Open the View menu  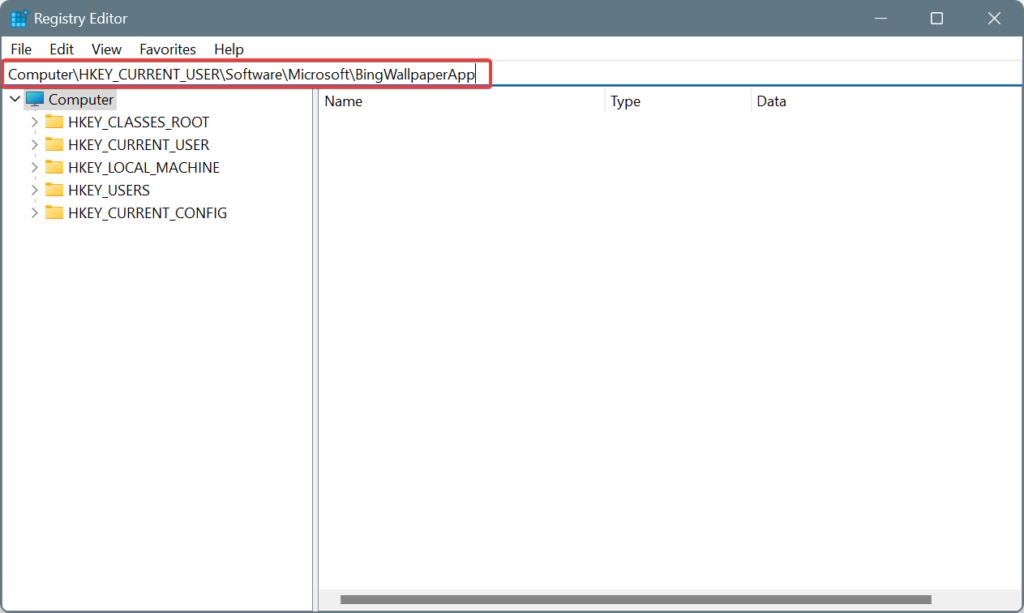point(106,49)
